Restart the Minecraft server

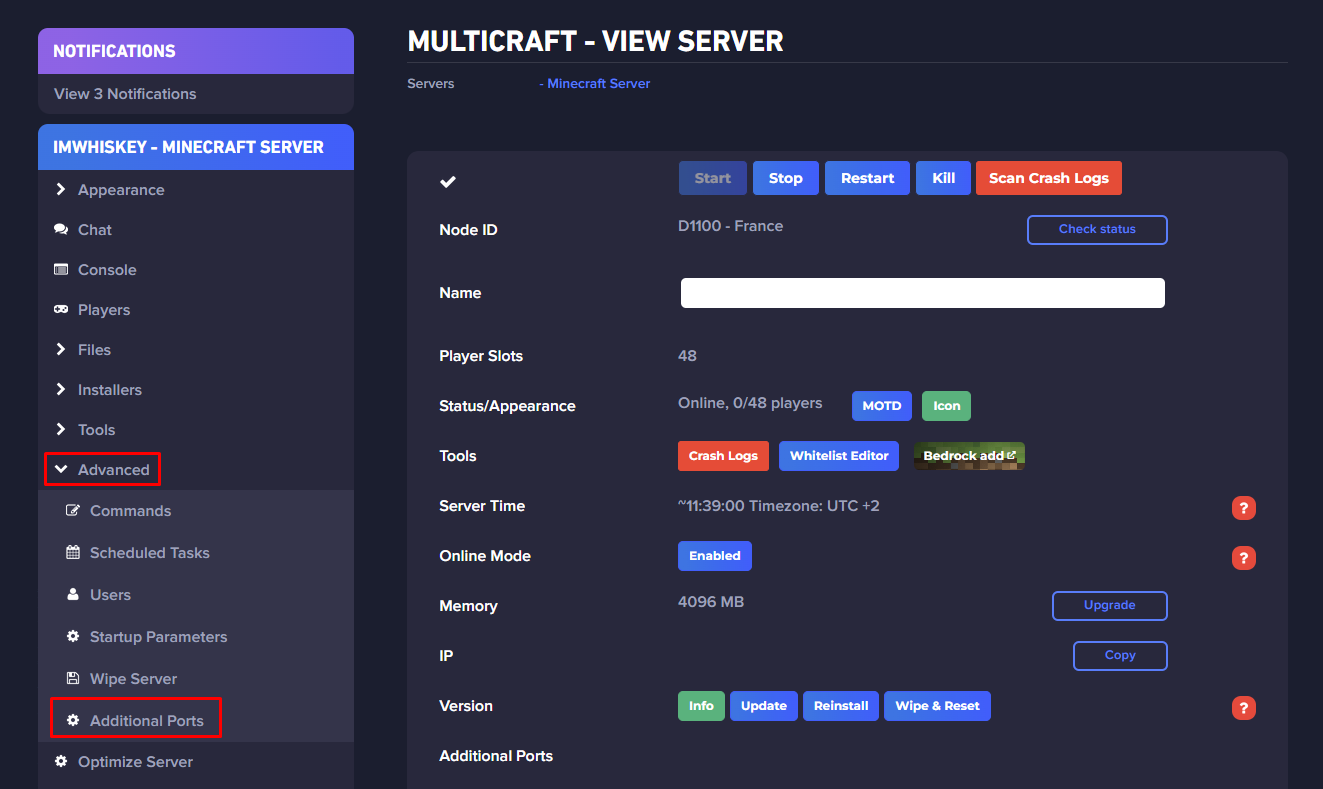coord(866,177)
